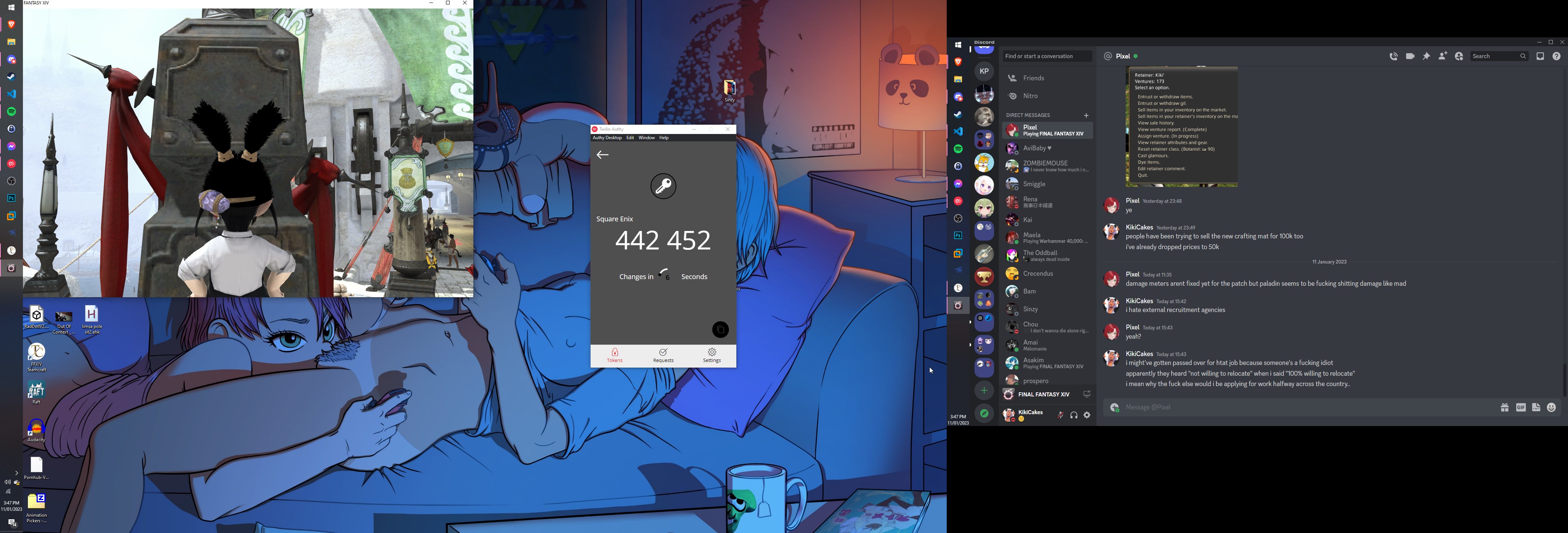Screen dimensions: 1568x533
Task: Open Explore Public Servers compass
Action: point(984,413)
